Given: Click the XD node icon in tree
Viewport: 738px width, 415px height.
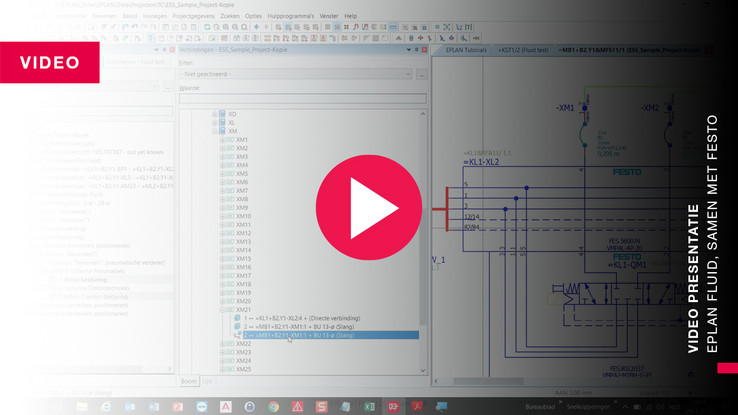Looking at the screenshot, I should (222, 114).
